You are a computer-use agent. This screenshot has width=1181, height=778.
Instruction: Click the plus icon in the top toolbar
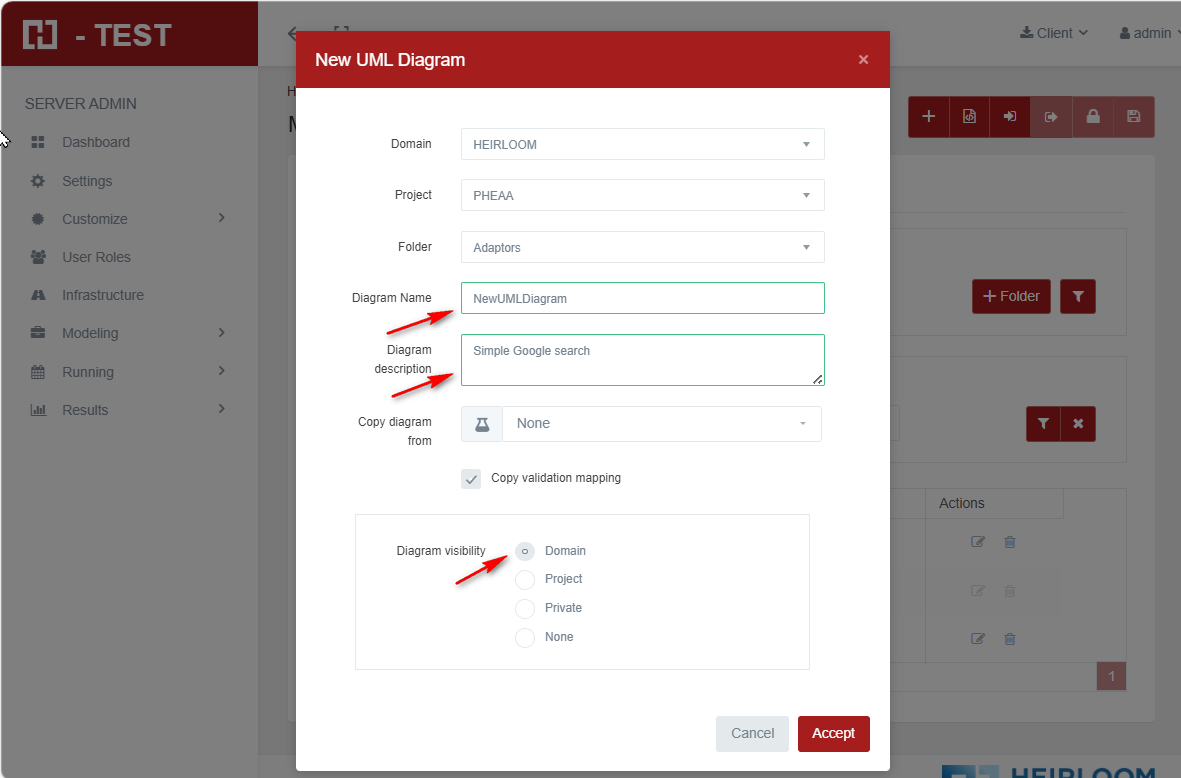928,117
